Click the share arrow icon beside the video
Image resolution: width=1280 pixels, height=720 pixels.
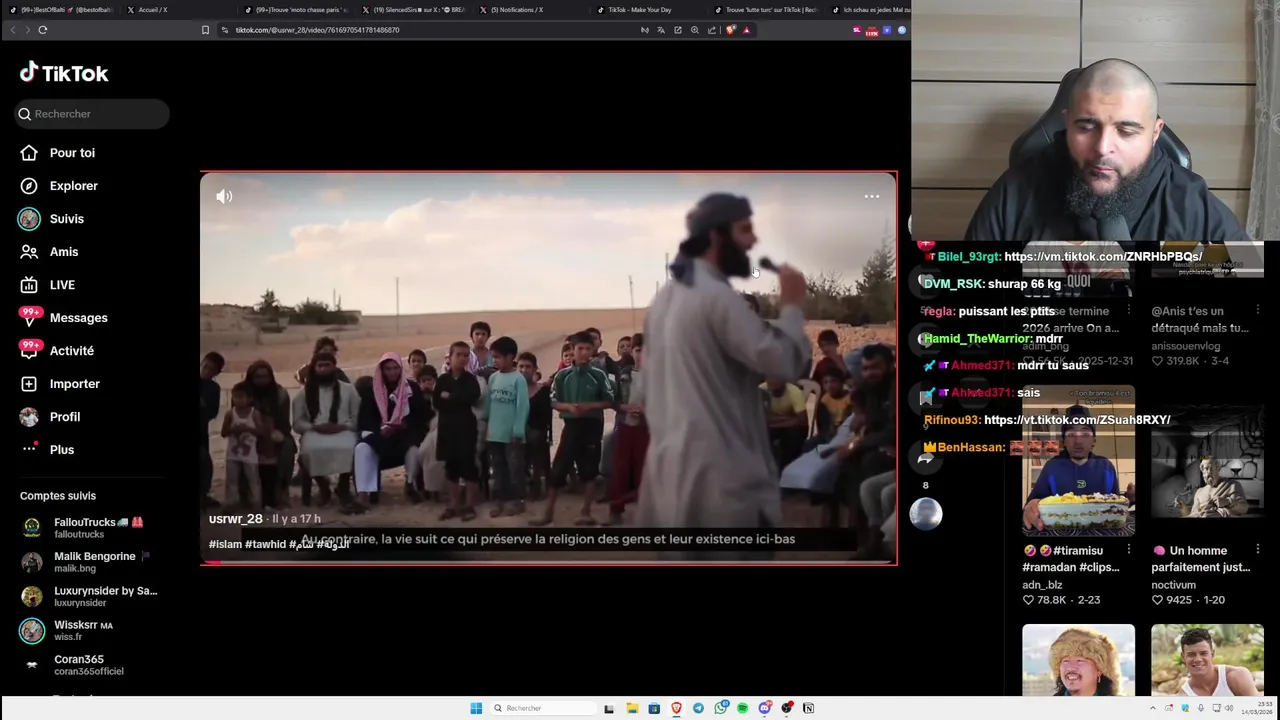(x=926, y=459)
